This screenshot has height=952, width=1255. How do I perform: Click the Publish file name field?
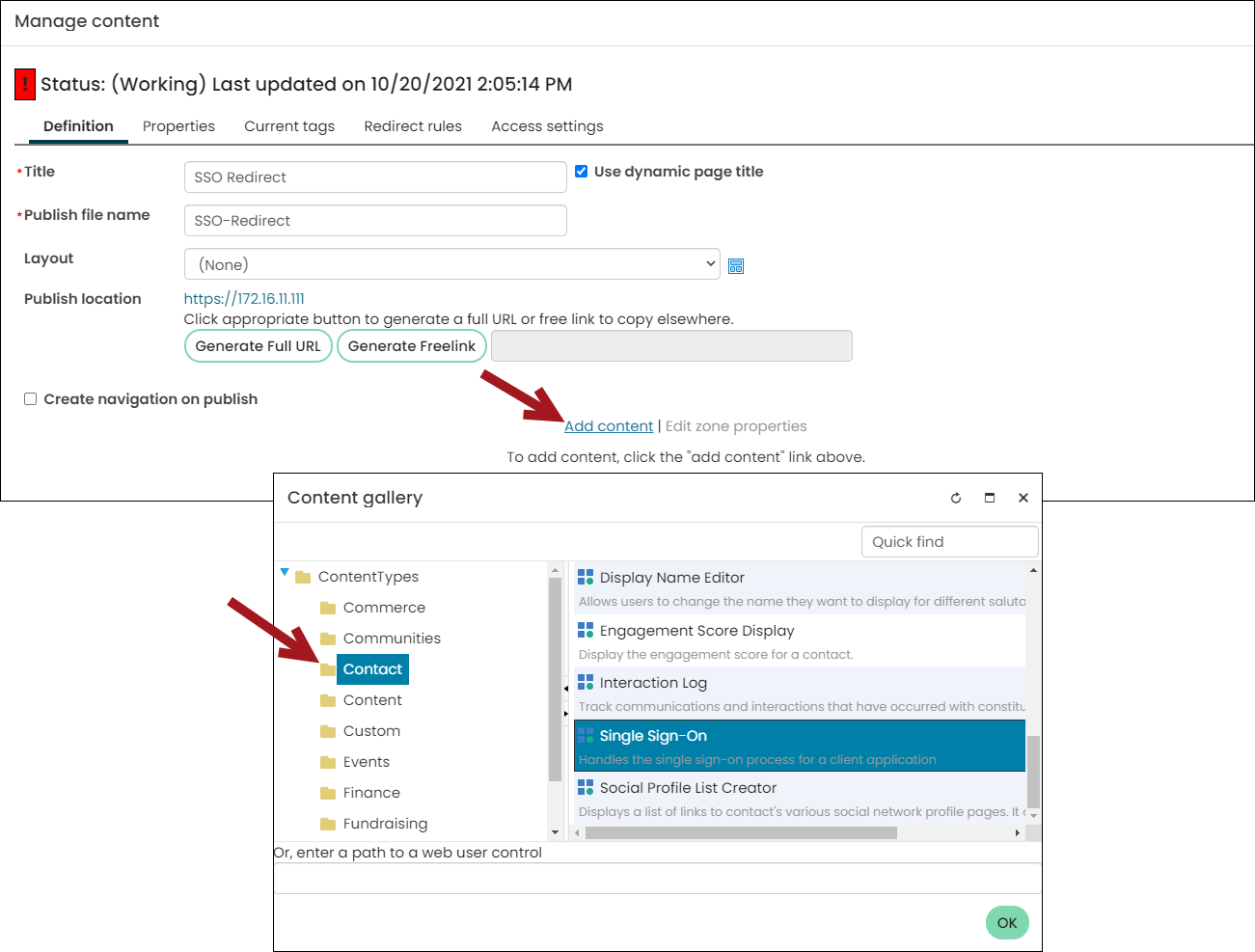pyautogui.click(x=375, y=221)
